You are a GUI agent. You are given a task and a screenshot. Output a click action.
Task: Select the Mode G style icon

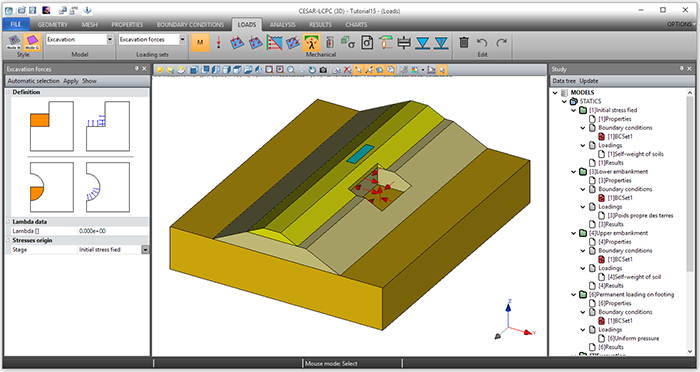[x=32, y=42]
